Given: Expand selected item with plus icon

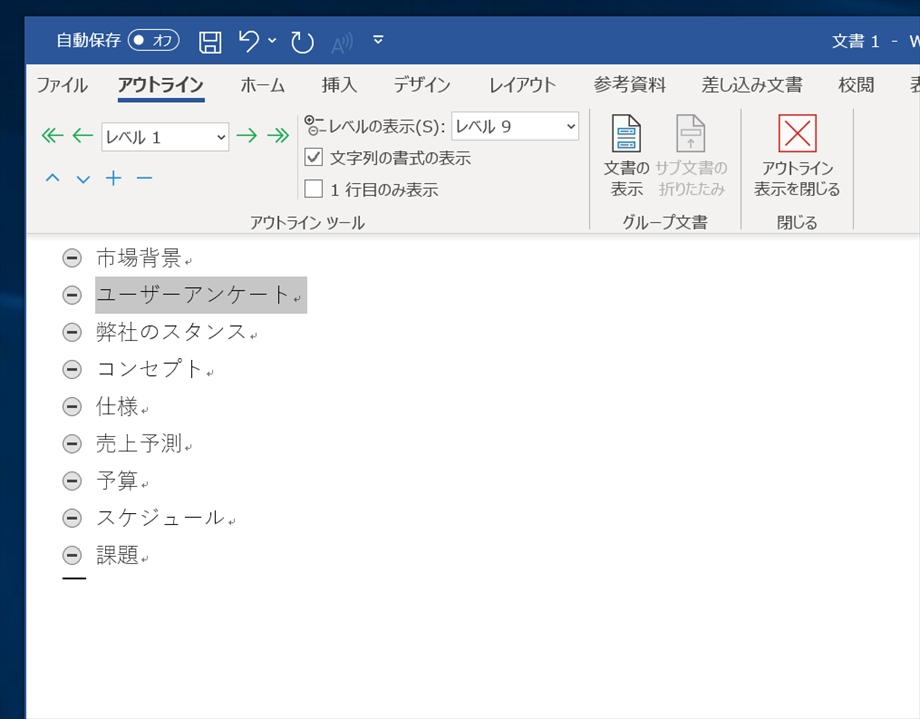Looking at the screenshot, I should point(114,178).
